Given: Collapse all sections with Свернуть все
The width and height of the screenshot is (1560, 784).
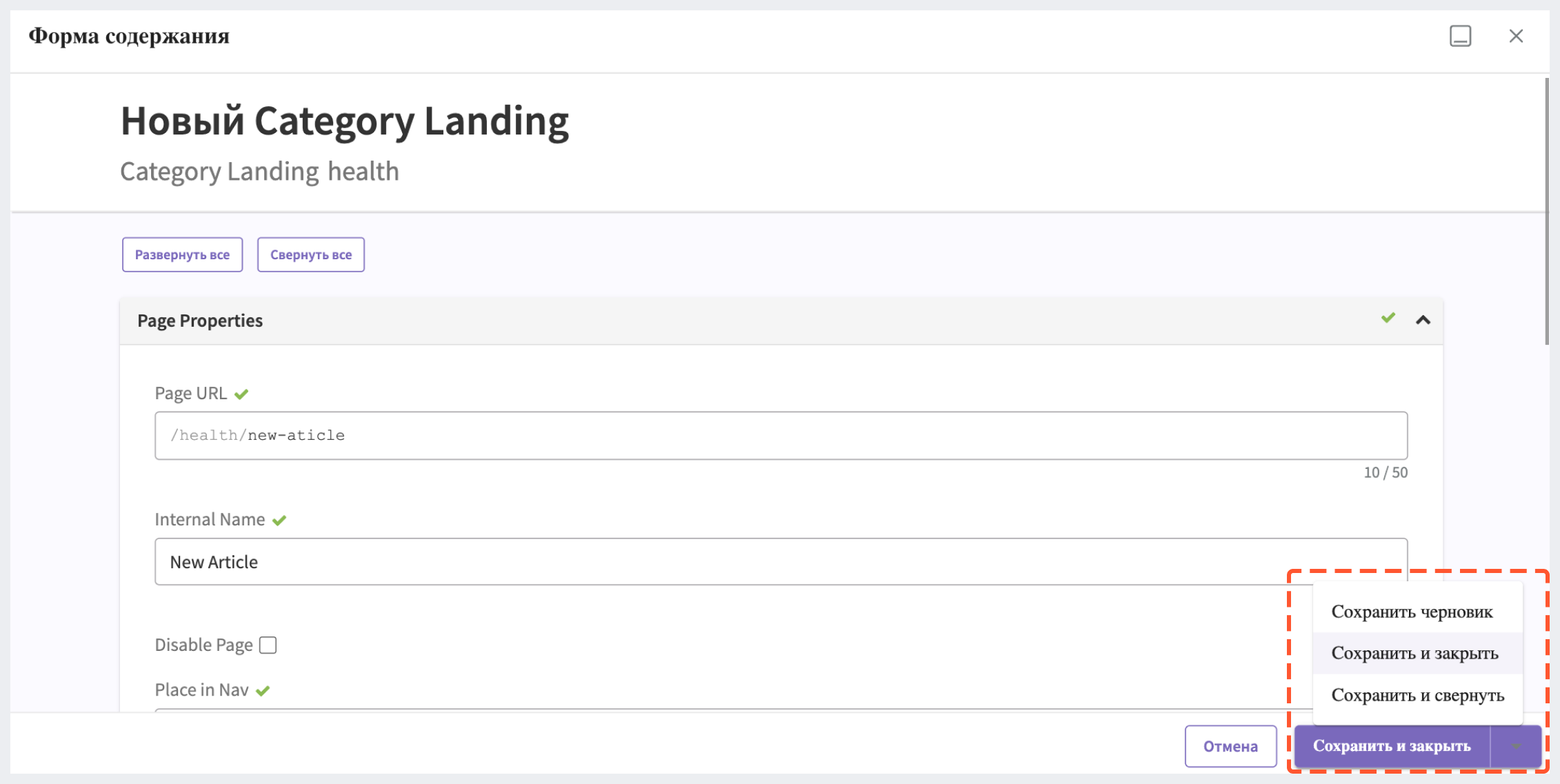Looking at the screenshot, I should click(x=311, y=254).
